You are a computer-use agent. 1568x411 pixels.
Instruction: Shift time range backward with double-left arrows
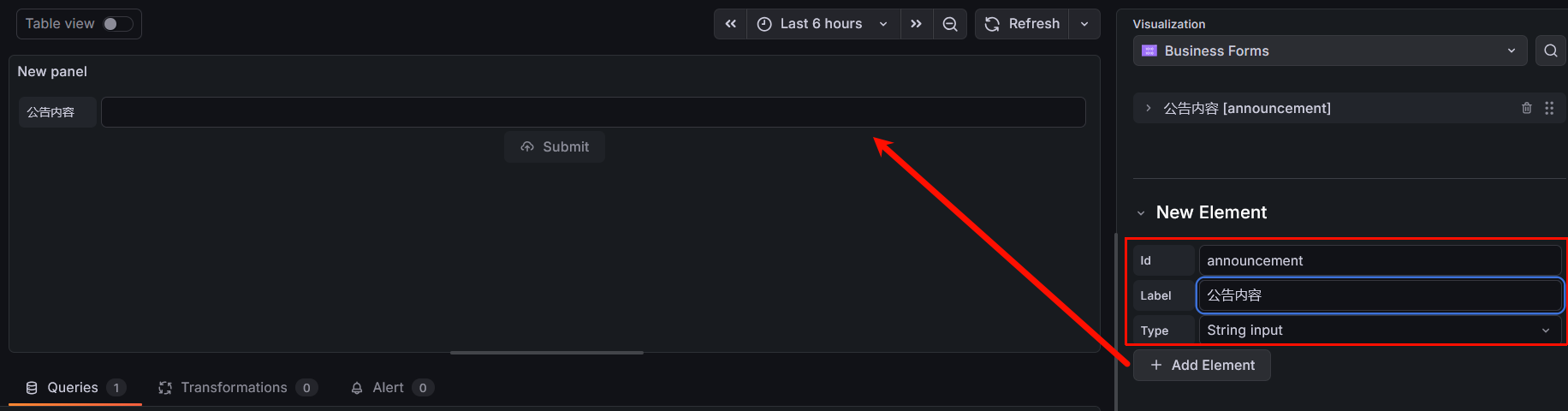730,24
